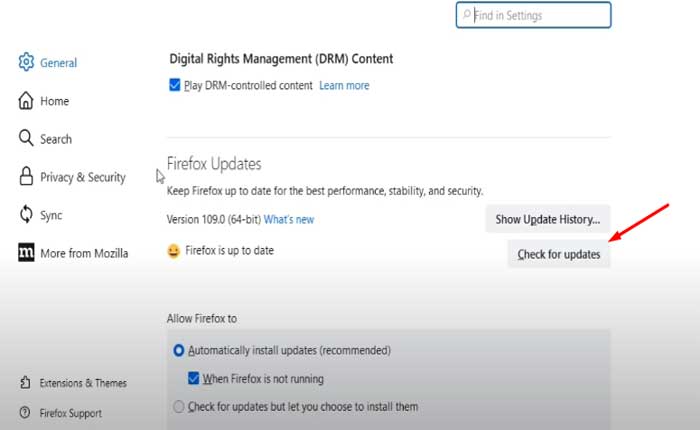Click the Home house icon

click(26, 101)
